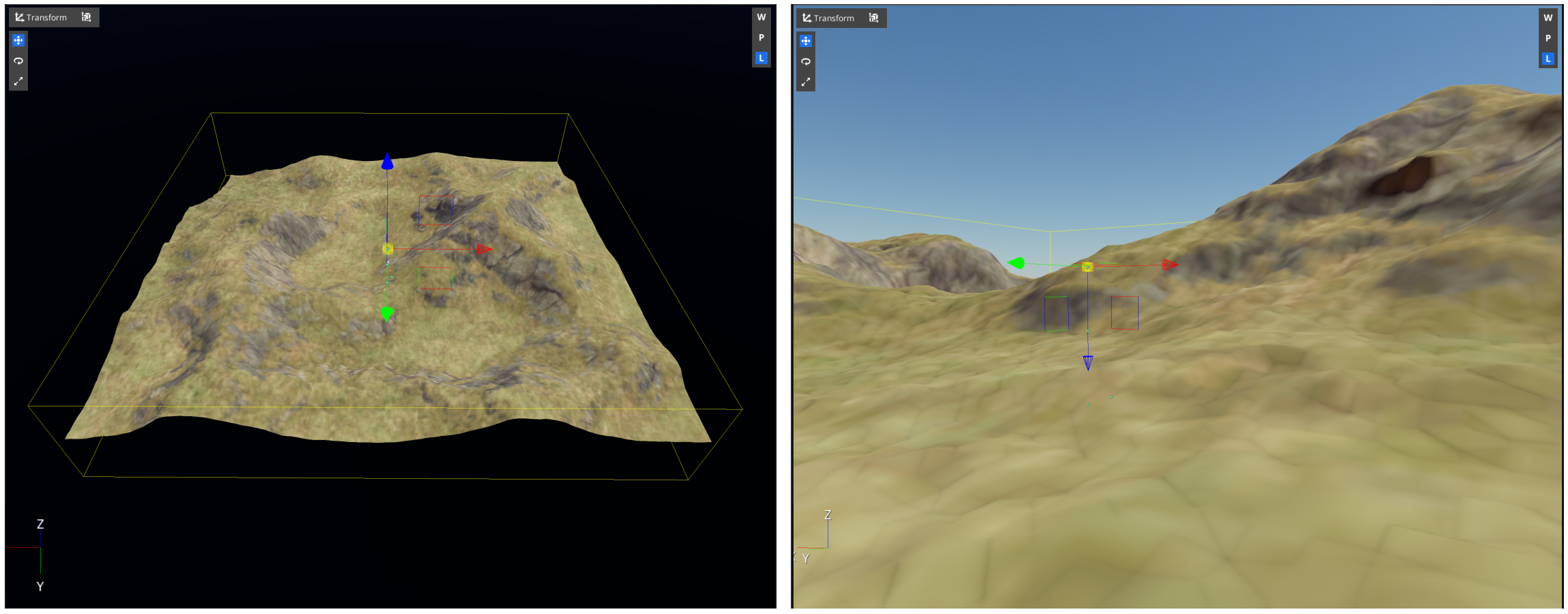Screen dimensions: 1568x614
Task: Click the red X-axis arrow in right viewport
Action: coord(1169,265)
